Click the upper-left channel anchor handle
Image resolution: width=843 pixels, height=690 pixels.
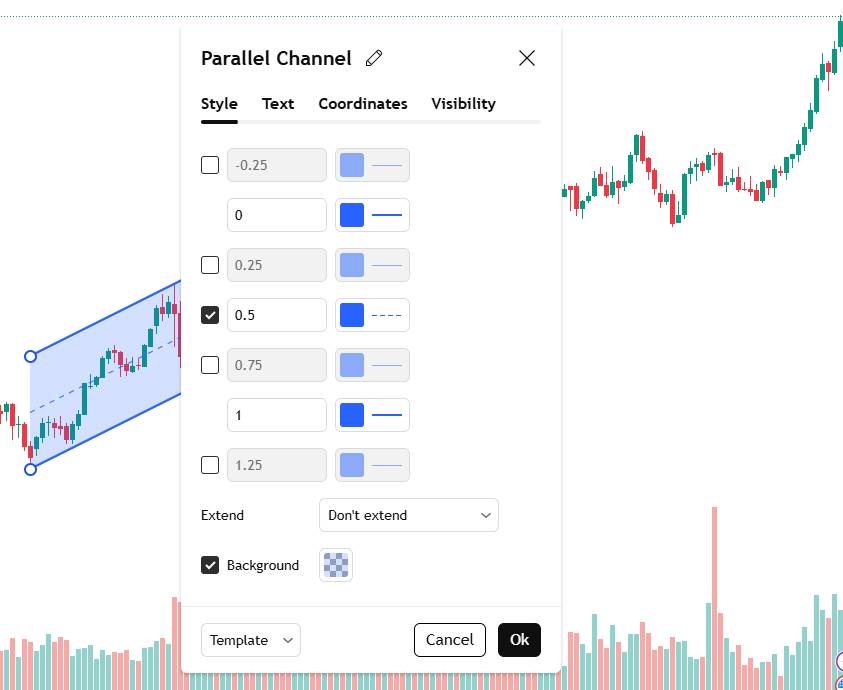pyautogui.click(x=30, y=356)
